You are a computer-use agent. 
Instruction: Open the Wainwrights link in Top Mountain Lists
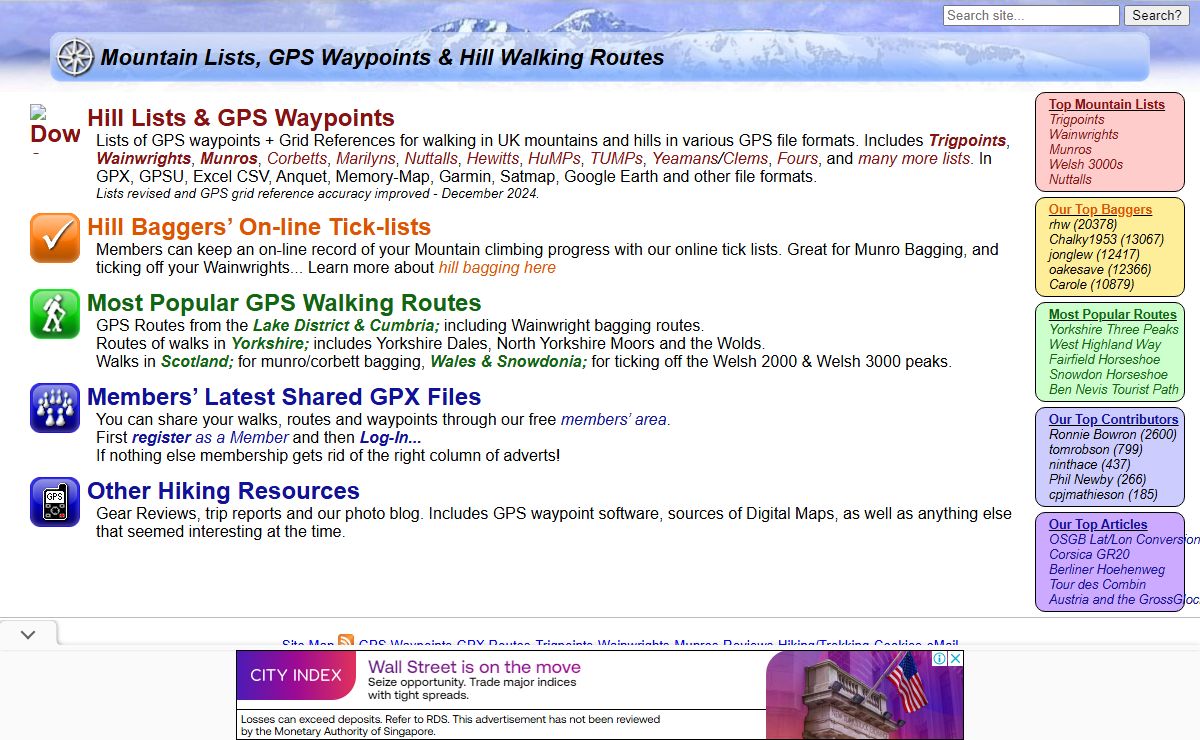1083,134
